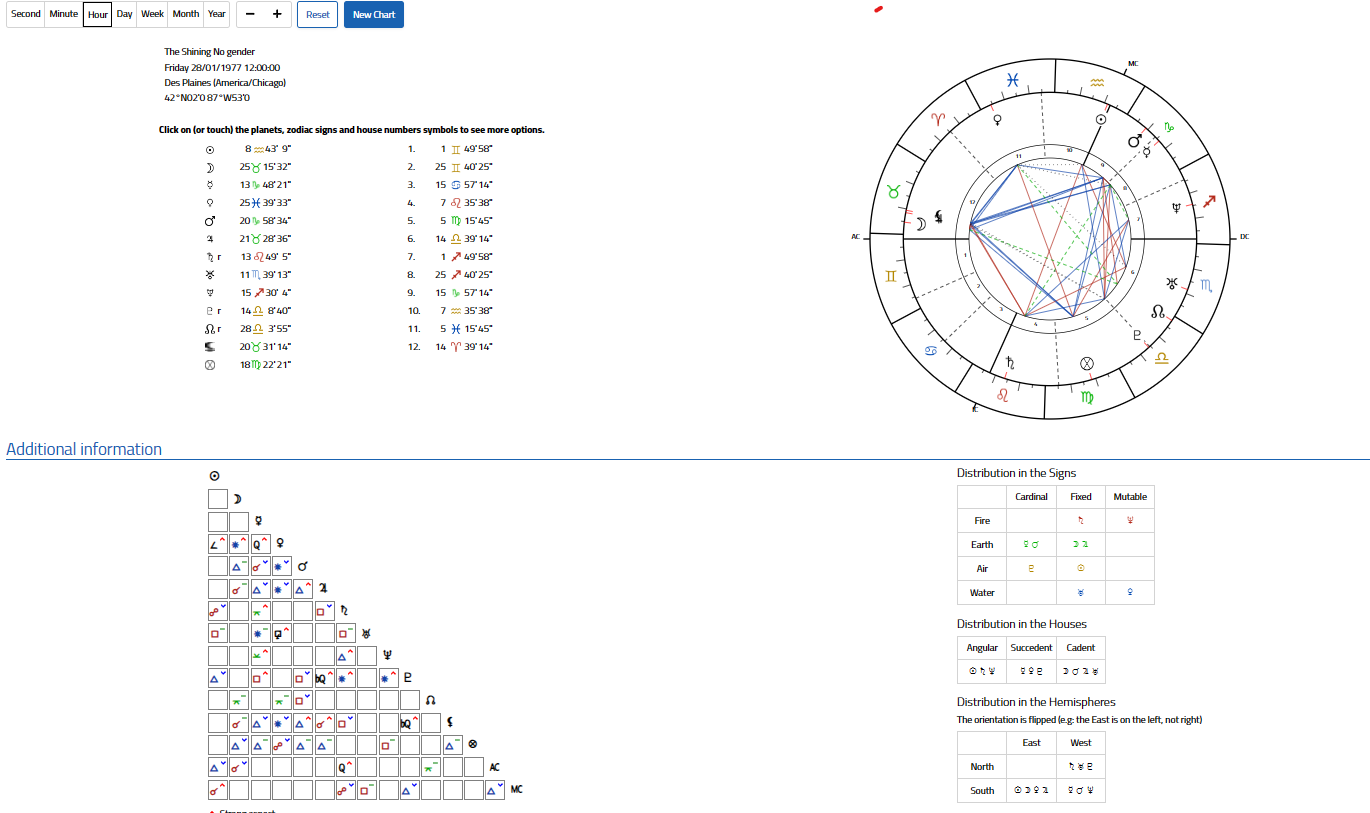Click the Saturn glyph inside the chart wheel
Image resolution: width=1370 pixels, height=813 pixels.
(x=1010, y=363)
